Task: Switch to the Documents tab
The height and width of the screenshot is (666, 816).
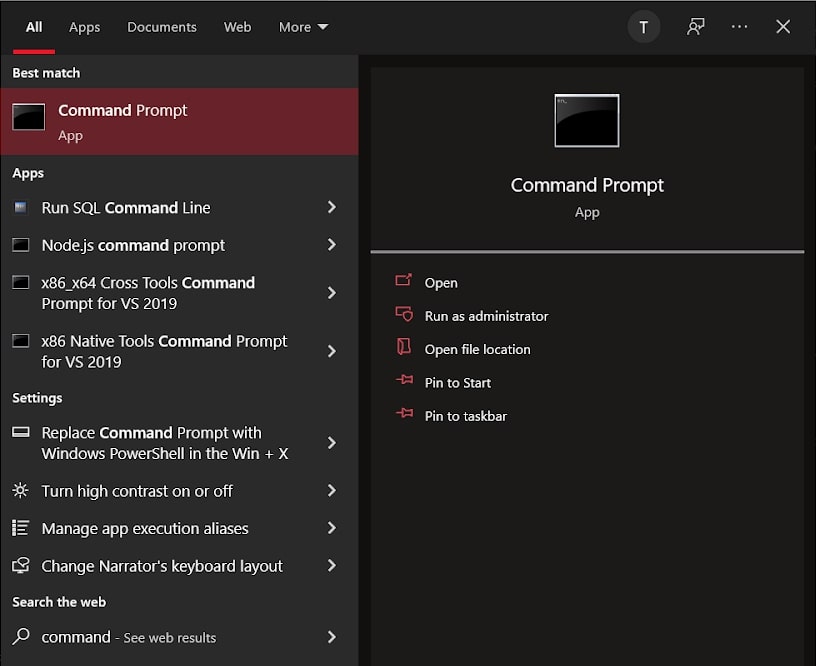Action: (162, 27)
